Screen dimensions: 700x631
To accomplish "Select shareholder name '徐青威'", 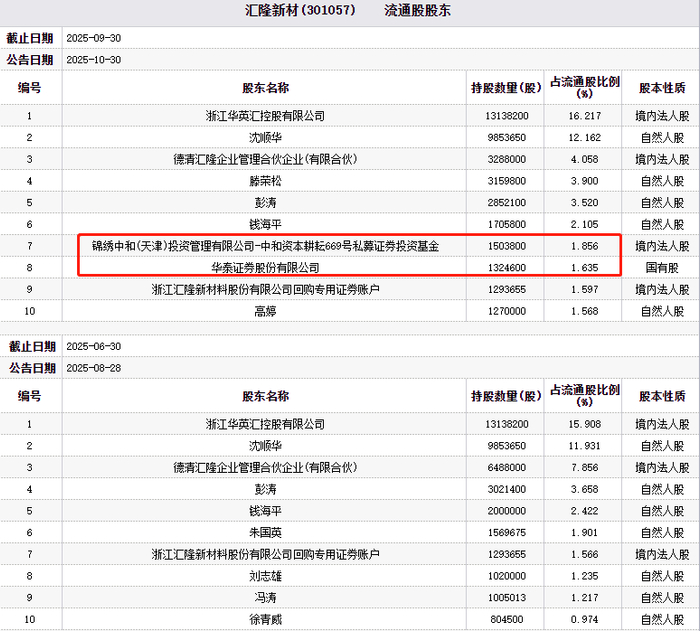I will click(x=266, y=619).
